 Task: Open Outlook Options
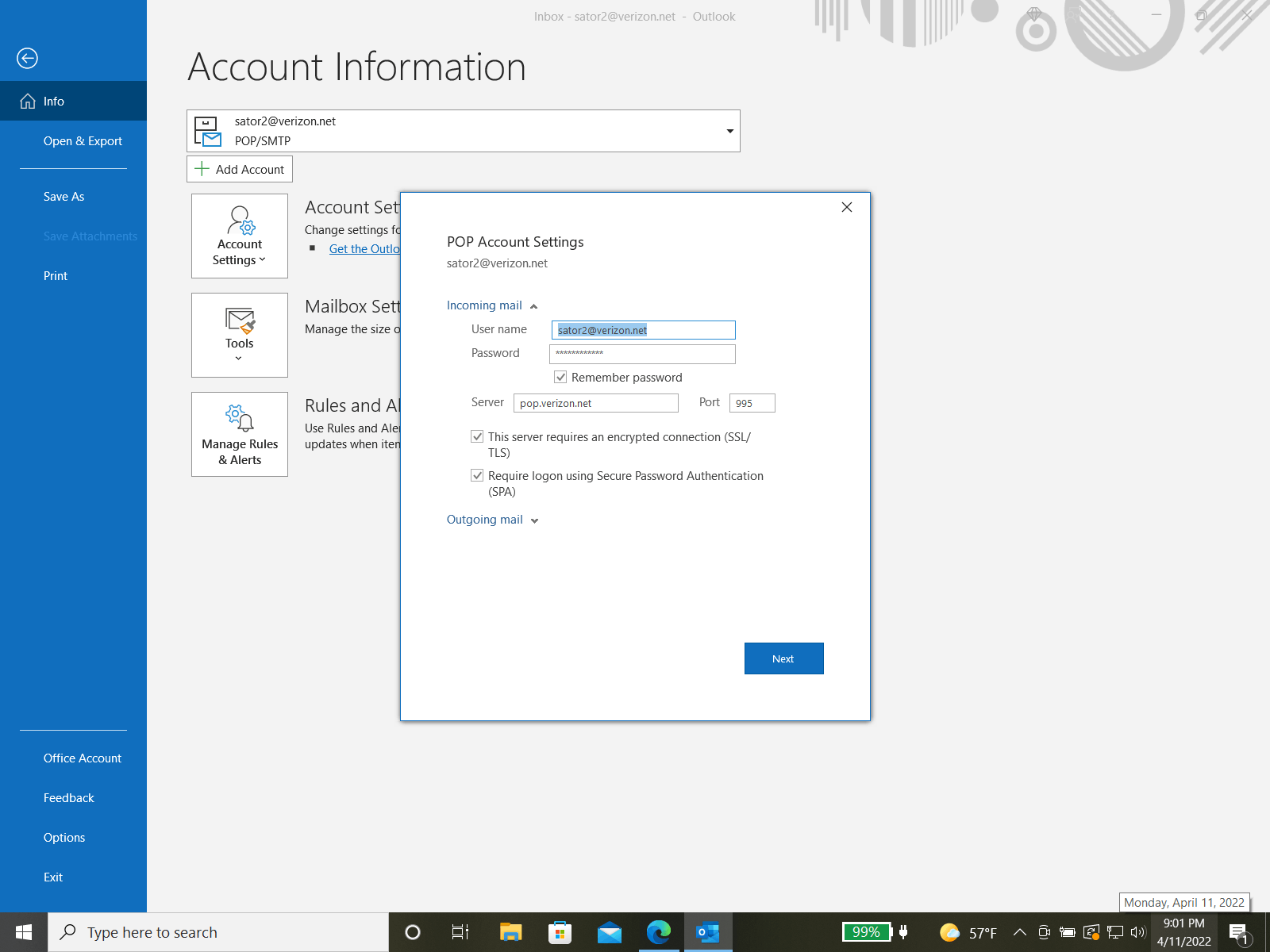tap(73, 837)
